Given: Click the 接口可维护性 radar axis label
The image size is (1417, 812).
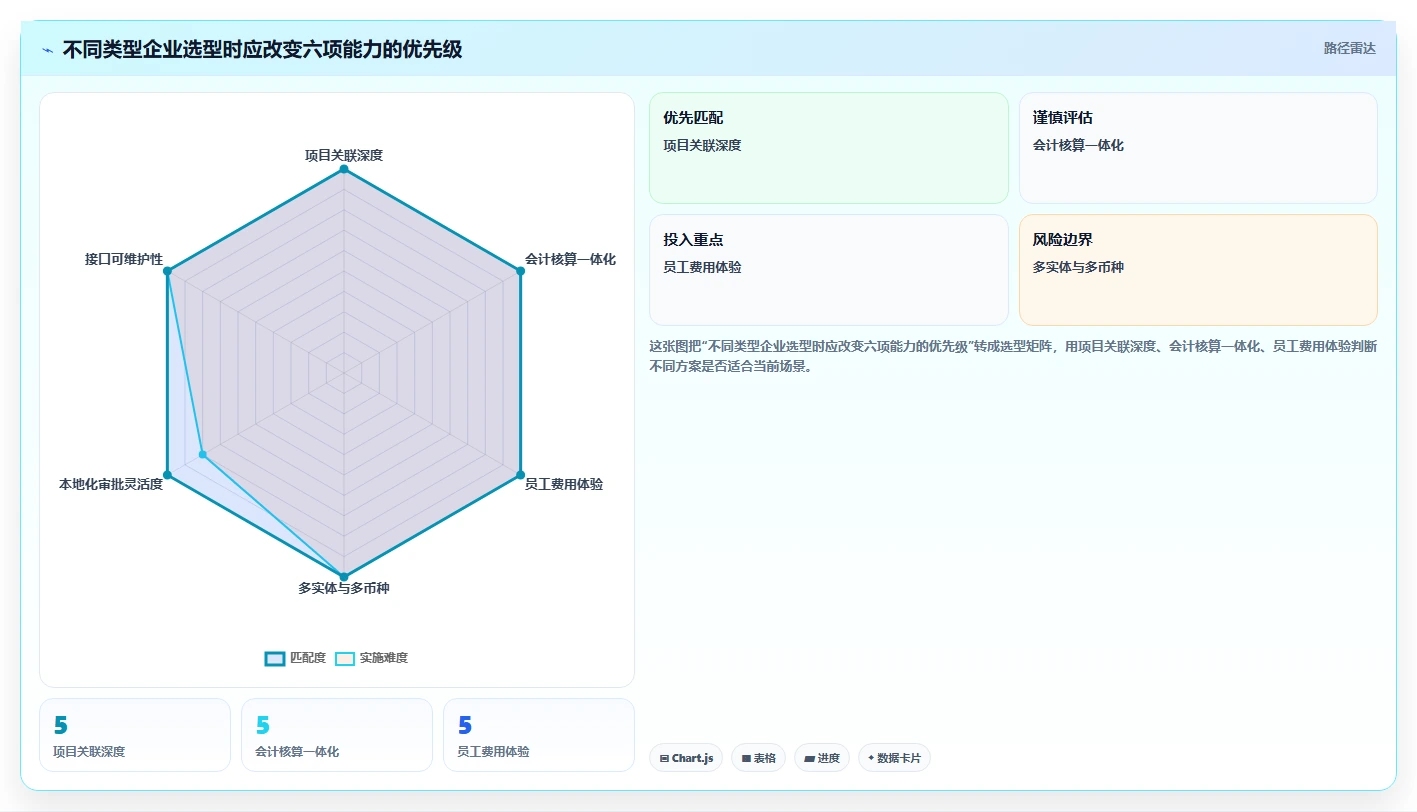Looking at the screenshot, I should coord(124,259).
